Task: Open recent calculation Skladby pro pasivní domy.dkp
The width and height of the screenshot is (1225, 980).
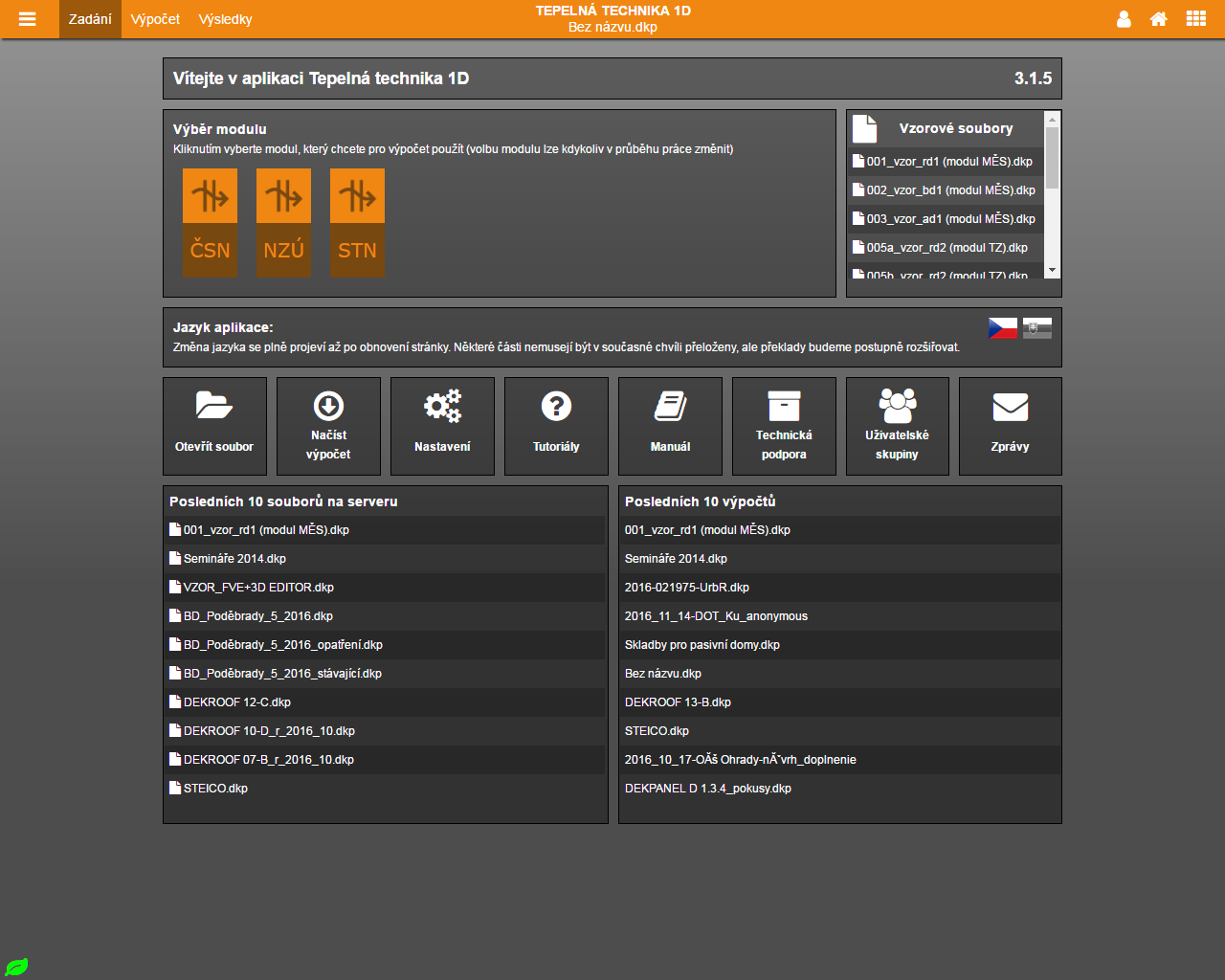Action: (840, 645)
